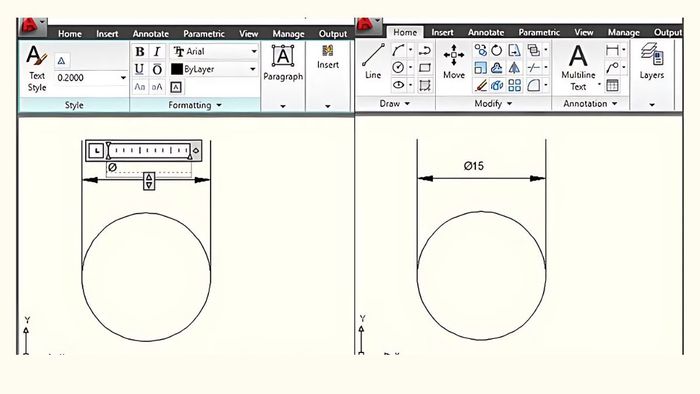700x394 pixels.
Task: Click the 'aA' lowercase button
Action: (x=157, y=87)
